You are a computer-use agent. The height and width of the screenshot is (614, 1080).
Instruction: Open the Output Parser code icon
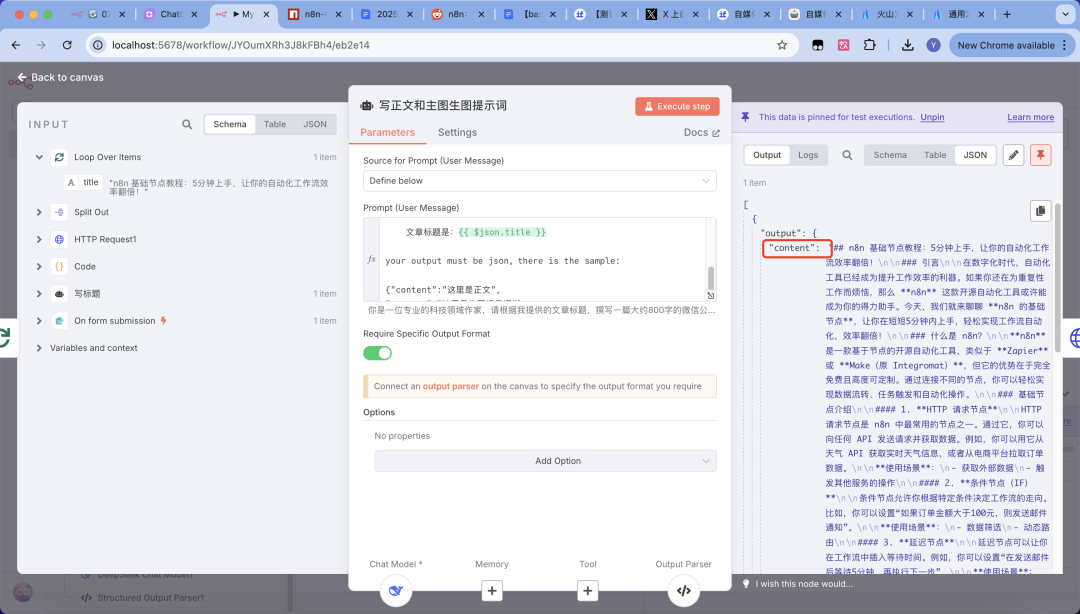684,590
